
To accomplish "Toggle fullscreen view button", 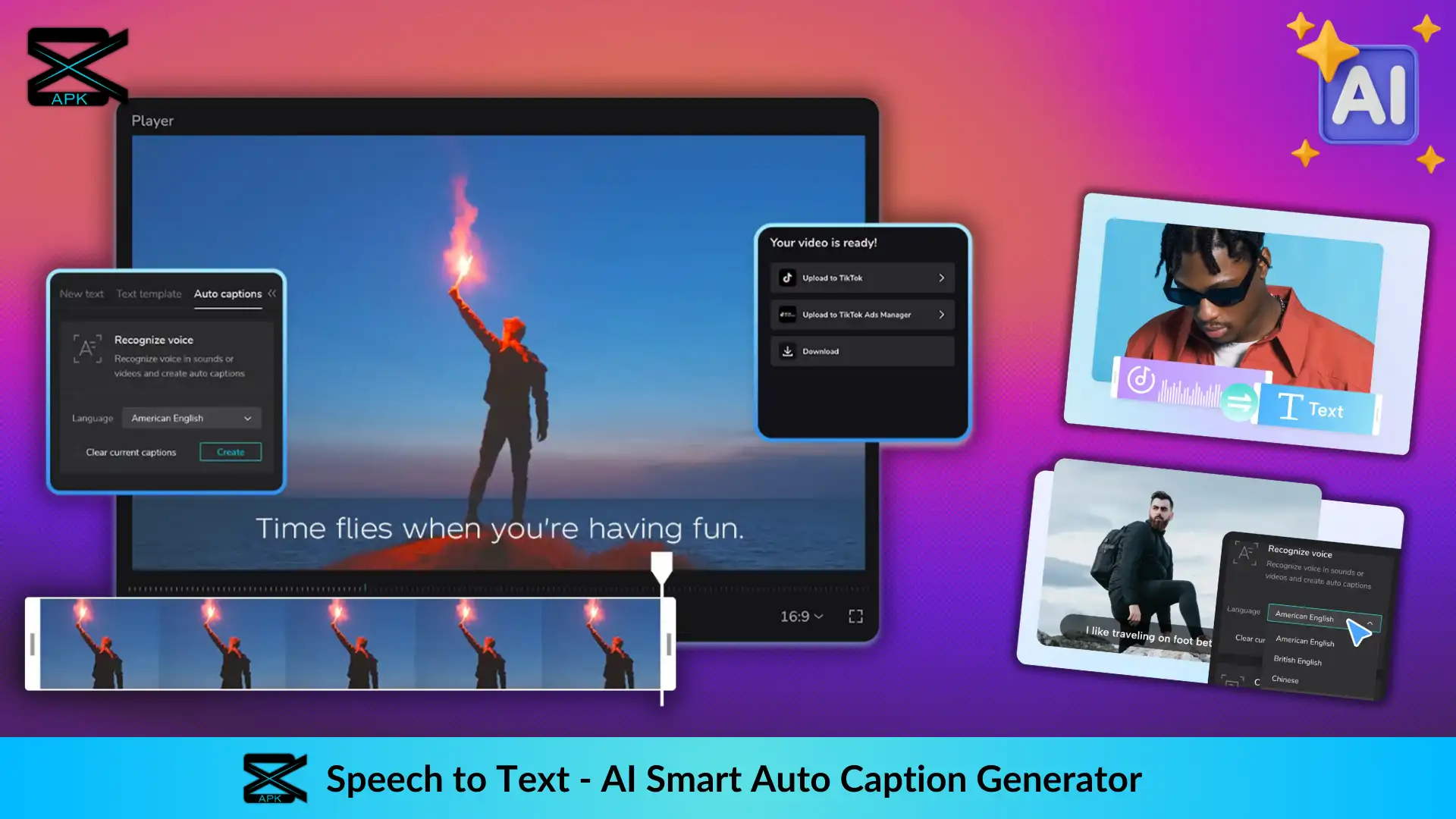I will [x=856, y=616].
